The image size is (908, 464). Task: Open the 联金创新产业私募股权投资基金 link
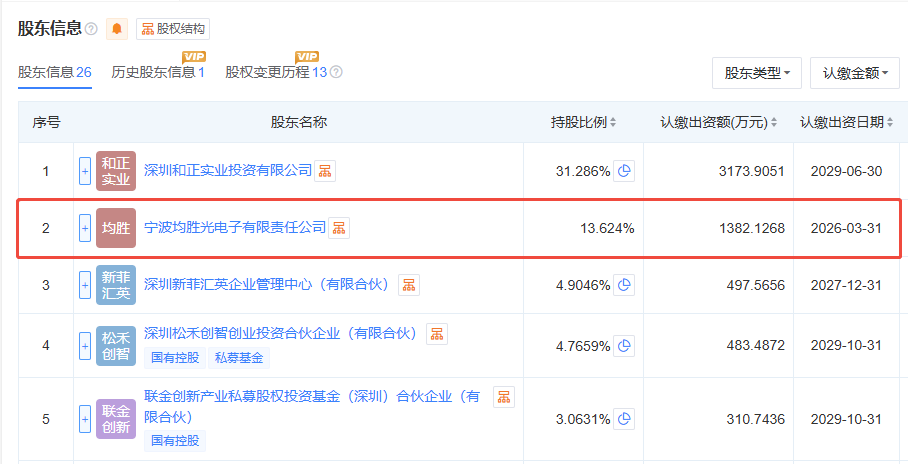(x=312, y=407)
